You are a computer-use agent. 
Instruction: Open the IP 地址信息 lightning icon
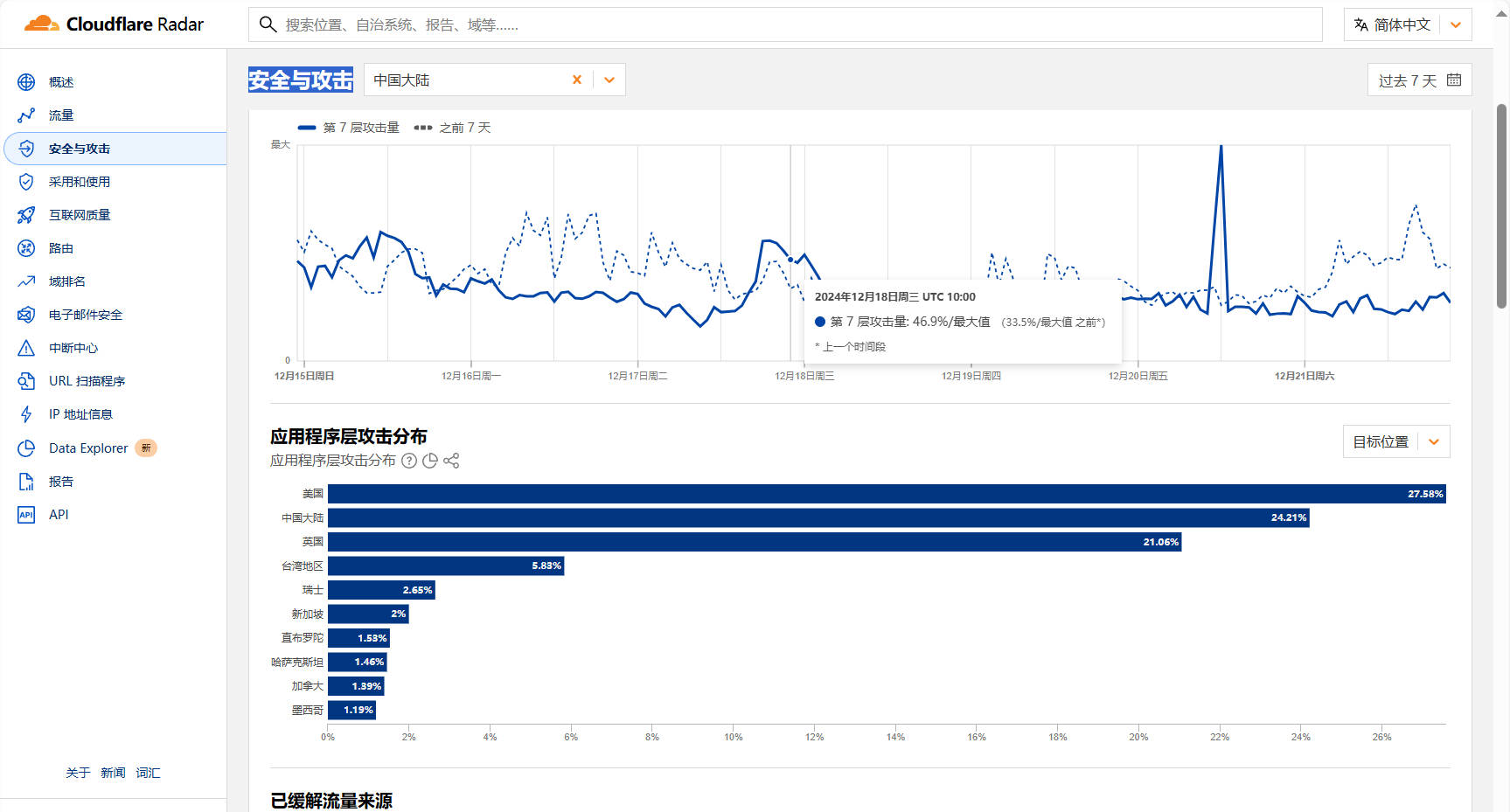[26, 414]
